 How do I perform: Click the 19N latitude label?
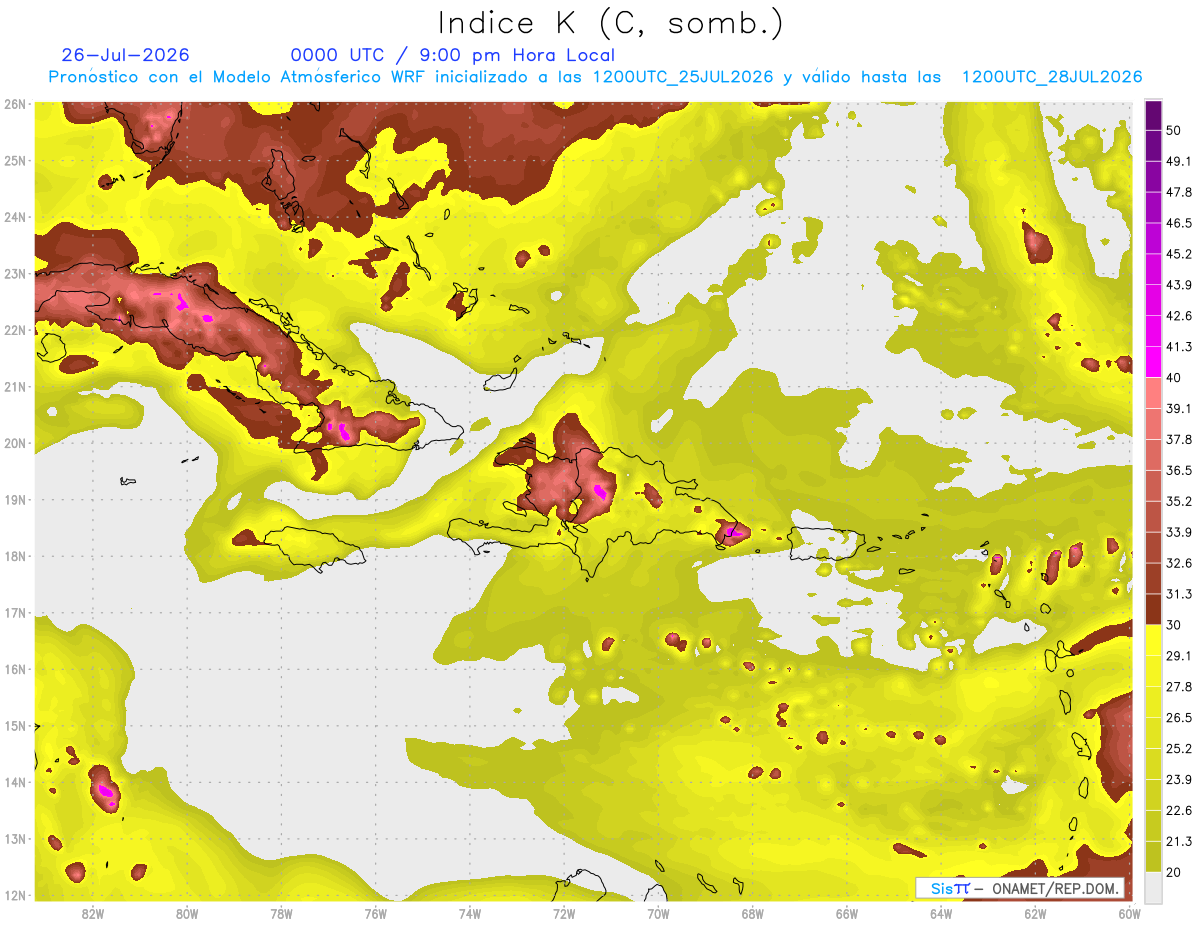[15, 499]
